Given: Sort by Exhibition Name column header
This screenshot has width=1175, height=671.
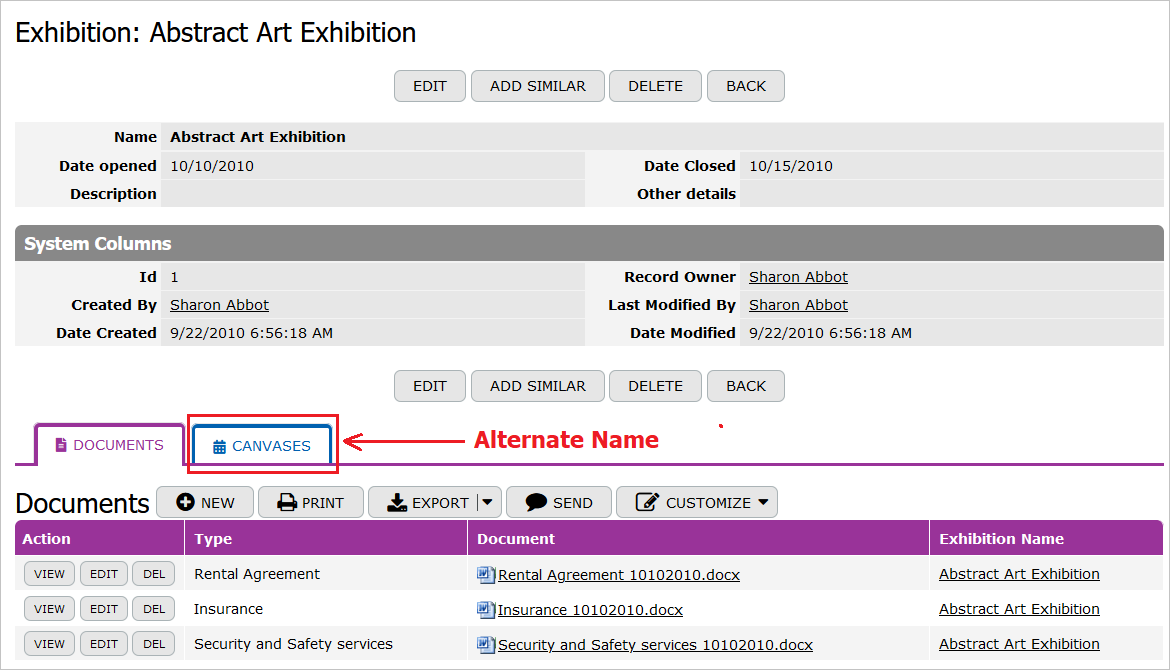Looking at the screenshot, I should click(x=1001, y=538).
